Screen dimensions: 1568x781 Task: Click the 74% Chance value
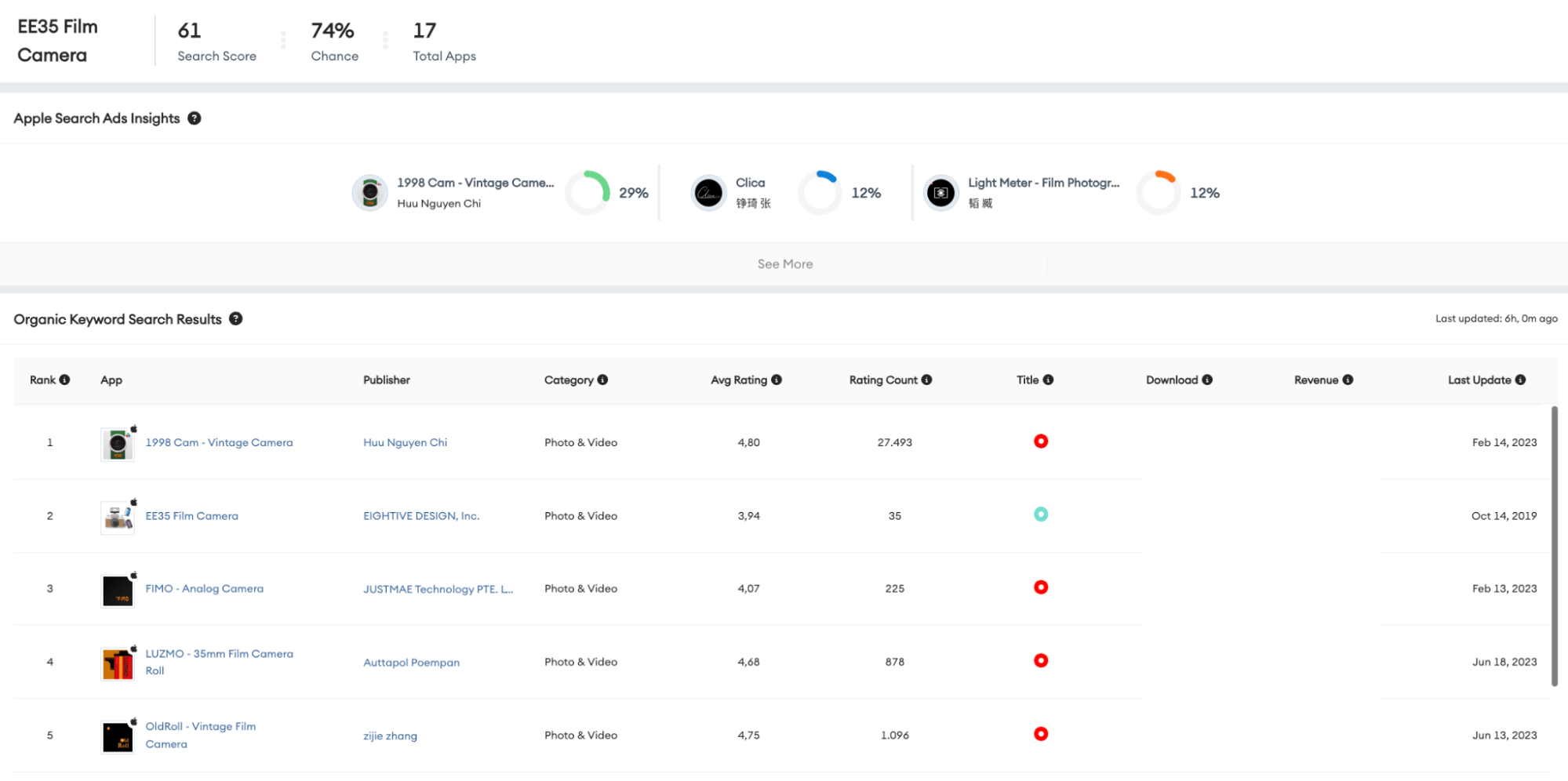point(333,31)
